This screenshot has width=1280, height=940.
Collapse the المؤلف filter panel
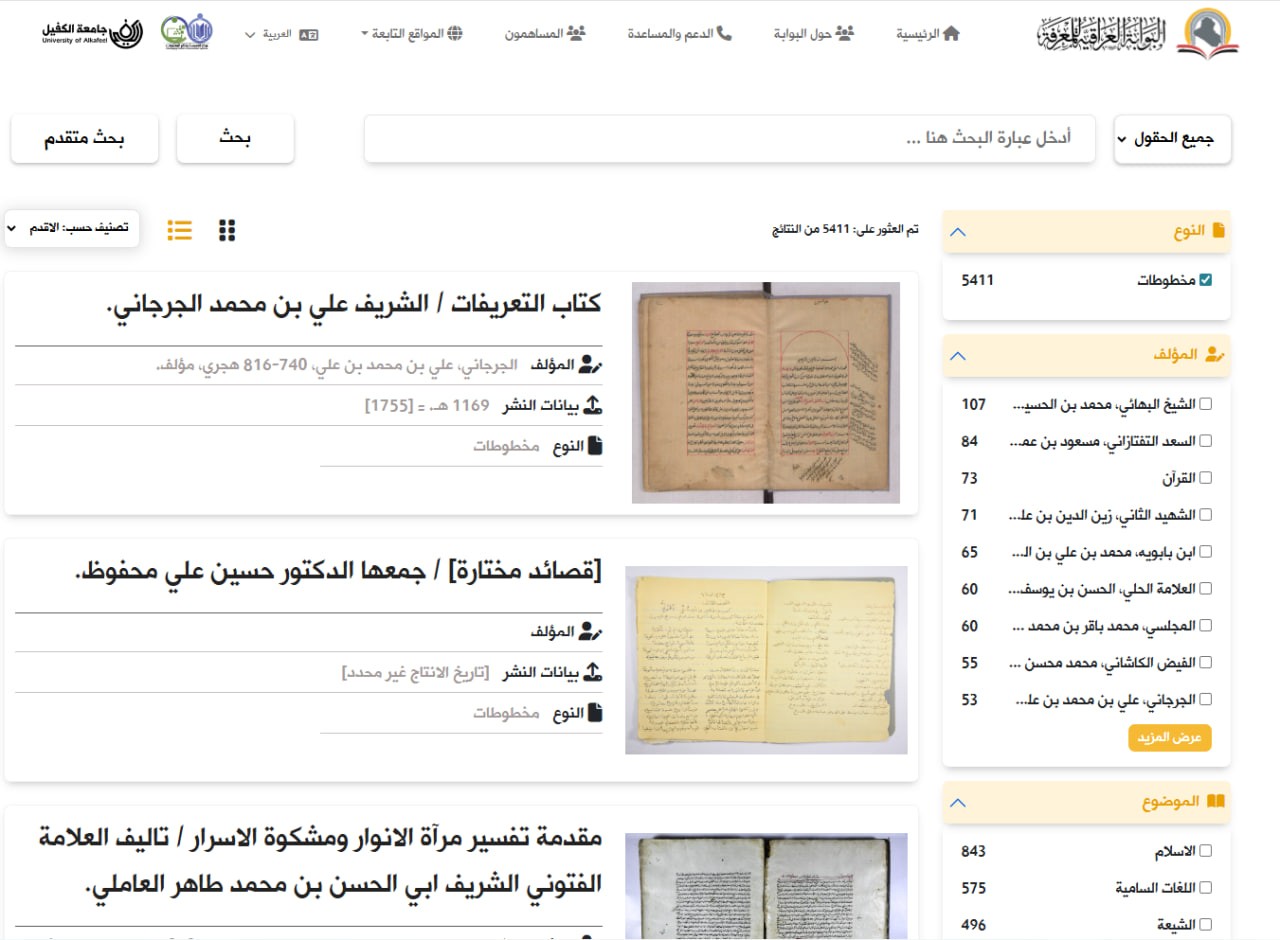pos(957,355)
